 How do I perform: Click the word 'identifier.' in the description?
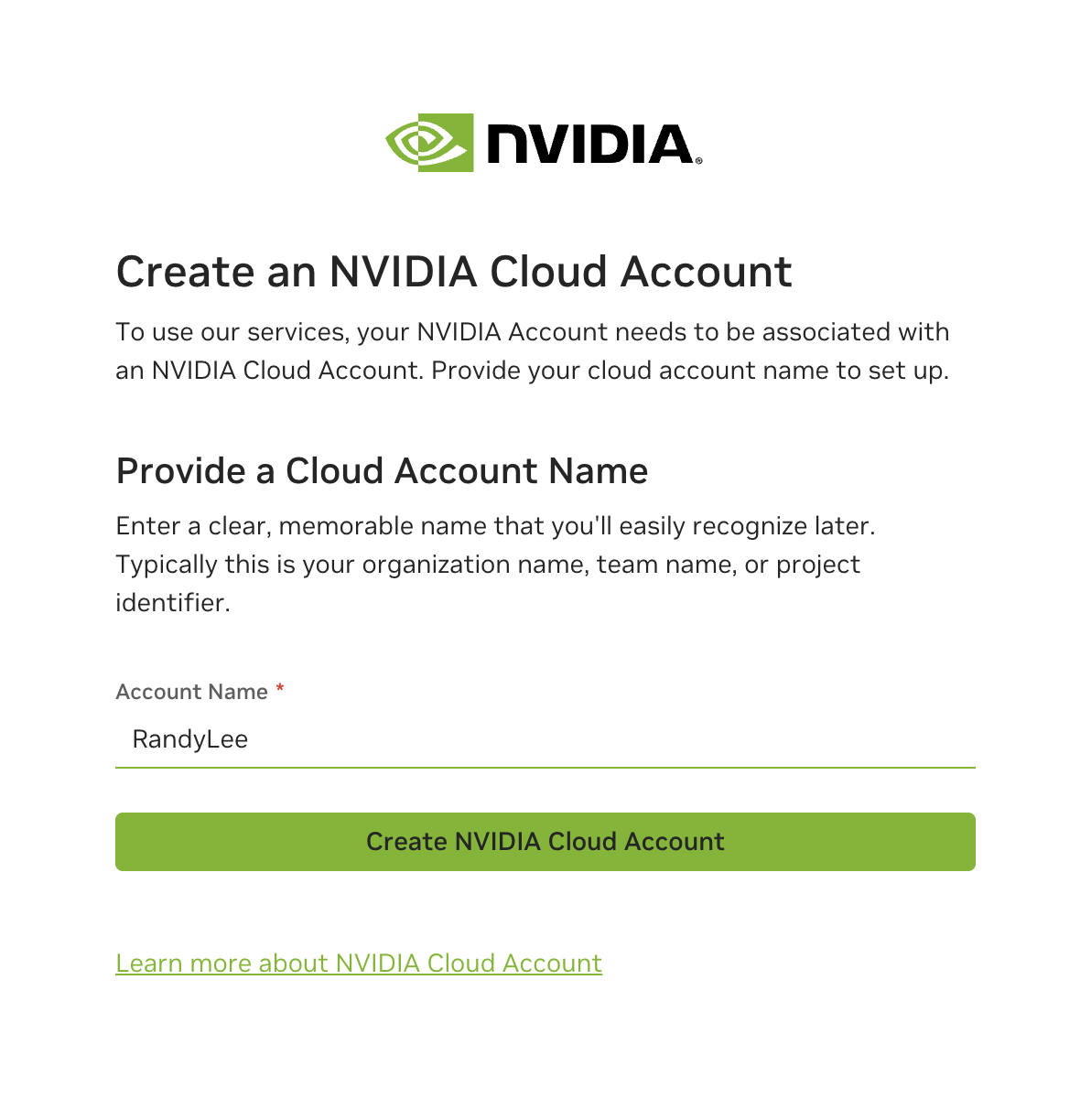click(x=173, y=603)
